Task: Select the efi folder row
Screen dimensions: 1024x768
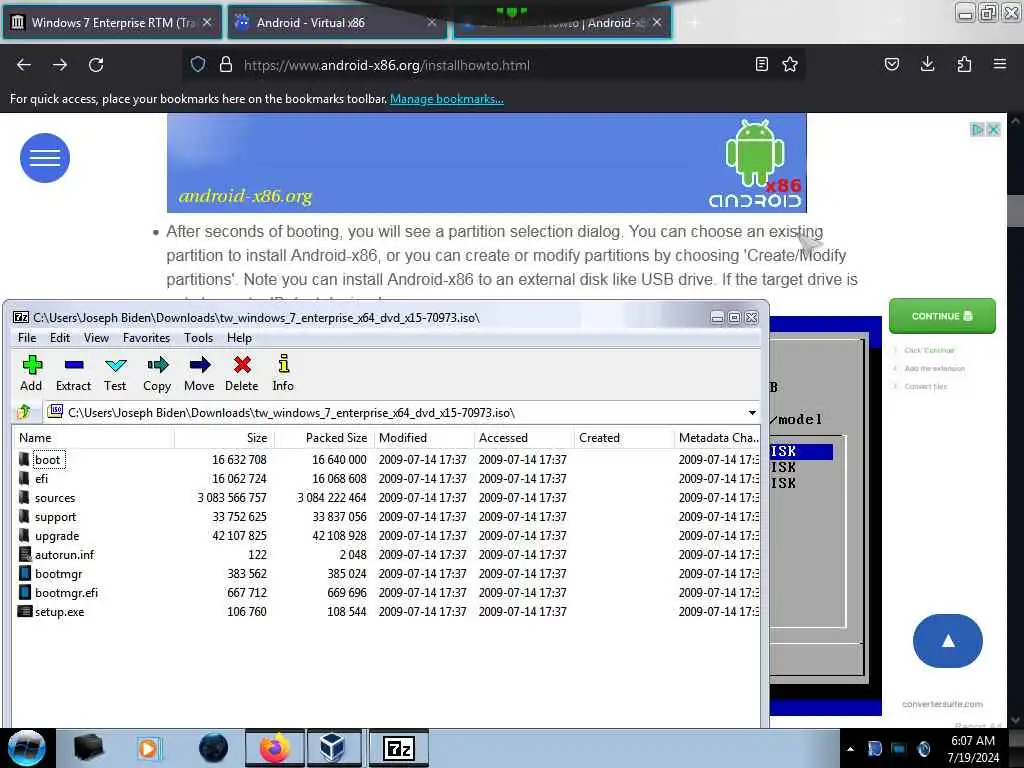Action: point(387,479)
